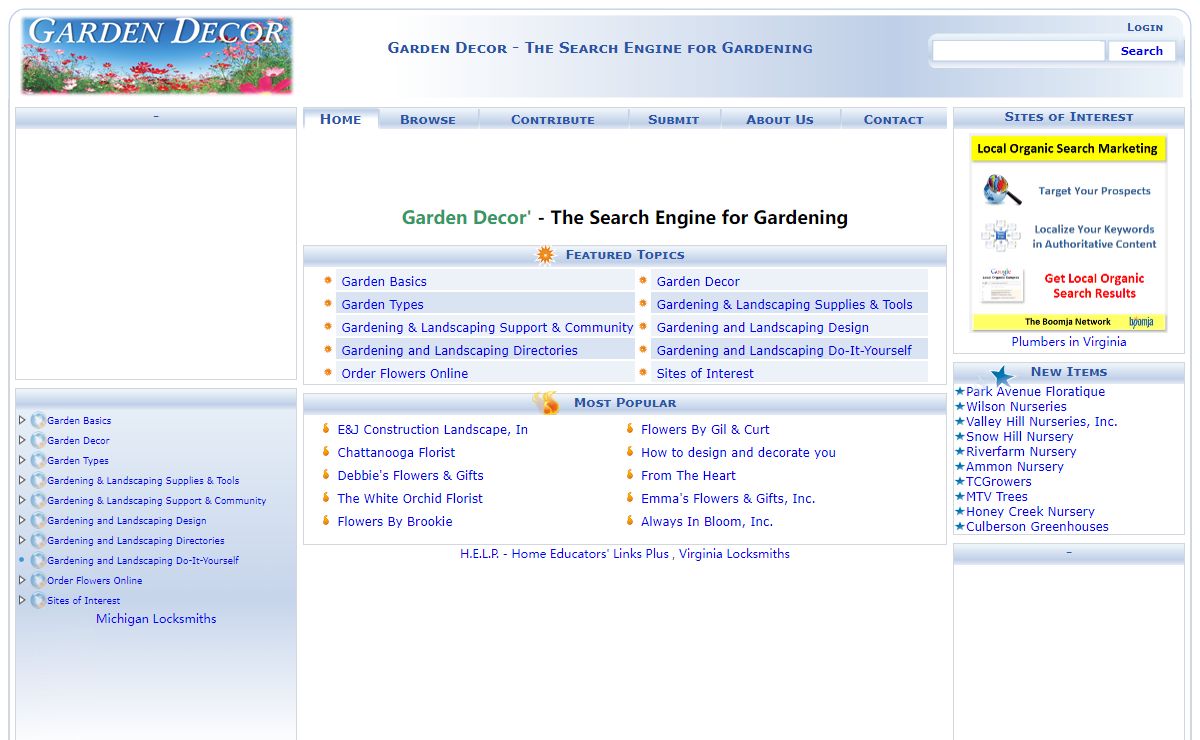Open Valley Hill Nurseries, Inc. link
The height and width of the screenshot is (740, 1200).
click(1042, 422)
